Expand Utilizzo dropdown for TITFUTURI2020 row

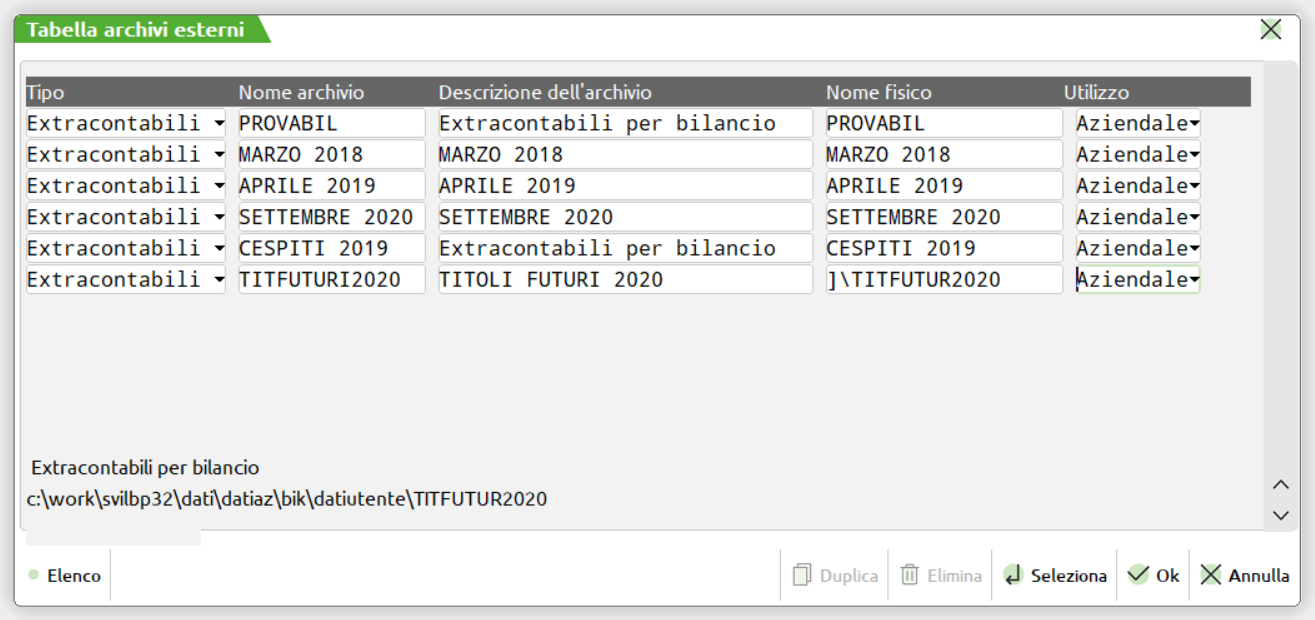[x=1194, y=280]
